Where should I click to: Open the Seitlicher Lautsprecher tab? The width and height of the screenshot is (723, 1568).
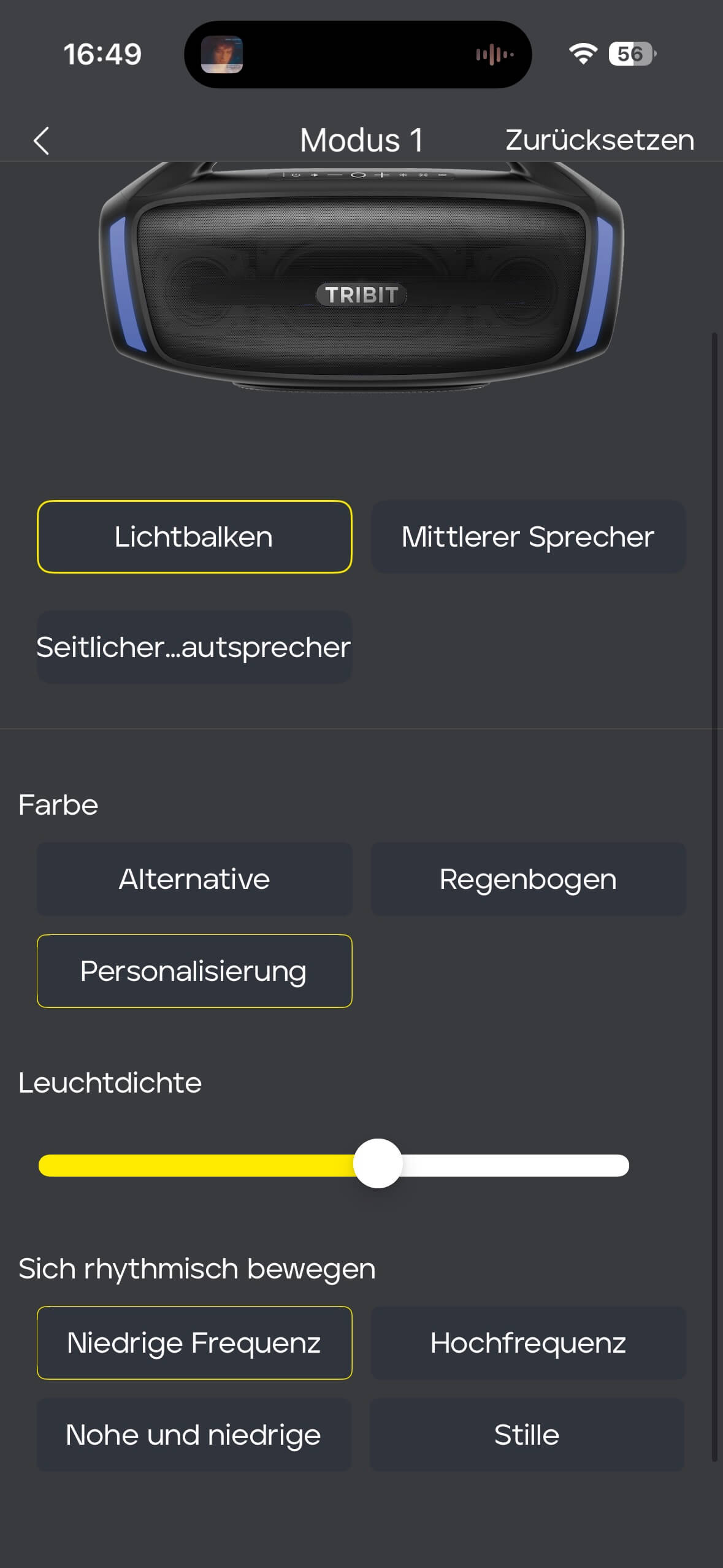pyautogui.click(x=194, y=647)
